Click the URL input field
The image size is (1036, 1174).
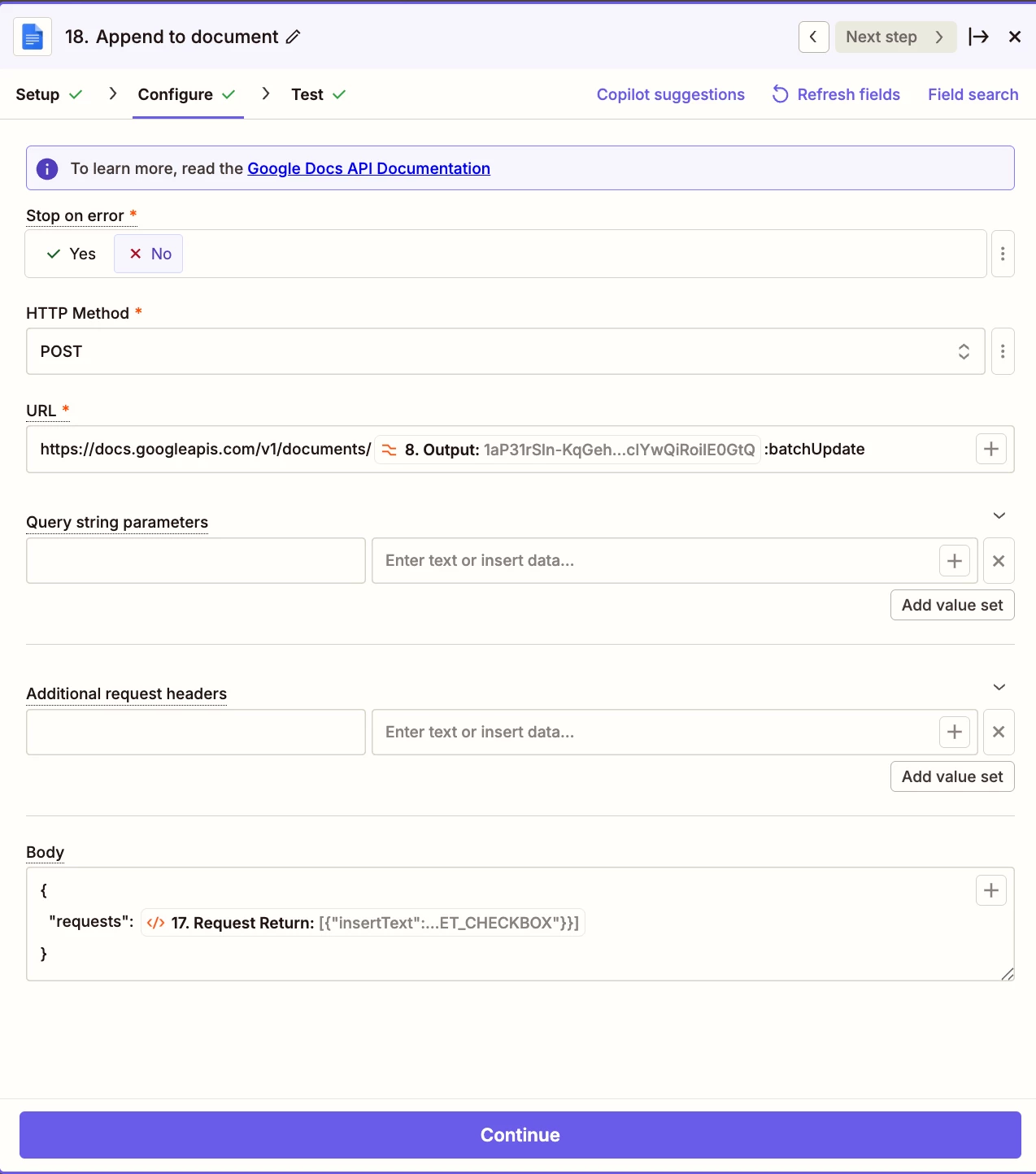tap(520, 449)
